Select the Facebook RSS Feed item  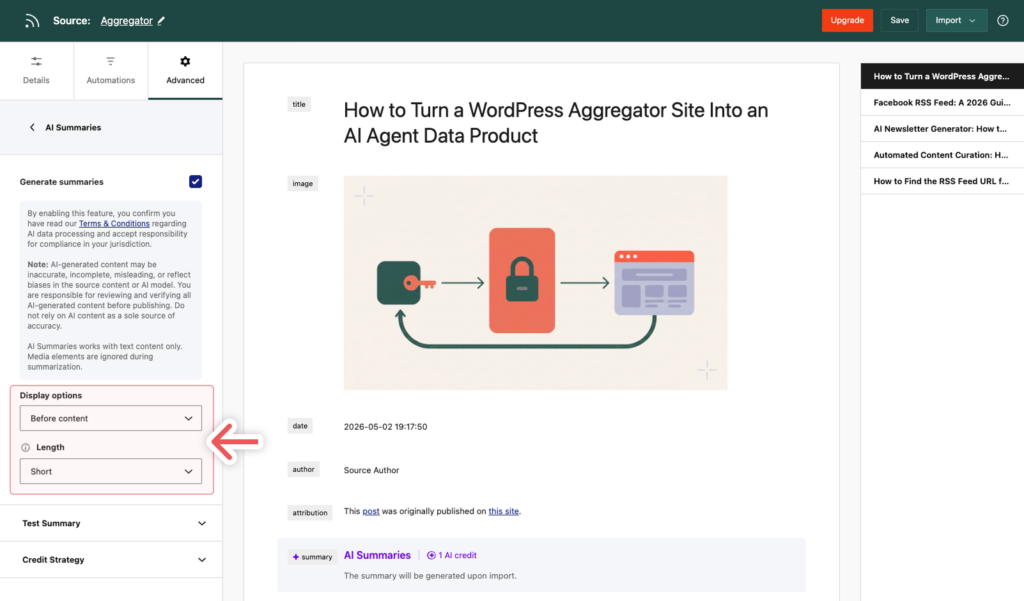click(942, 103)
